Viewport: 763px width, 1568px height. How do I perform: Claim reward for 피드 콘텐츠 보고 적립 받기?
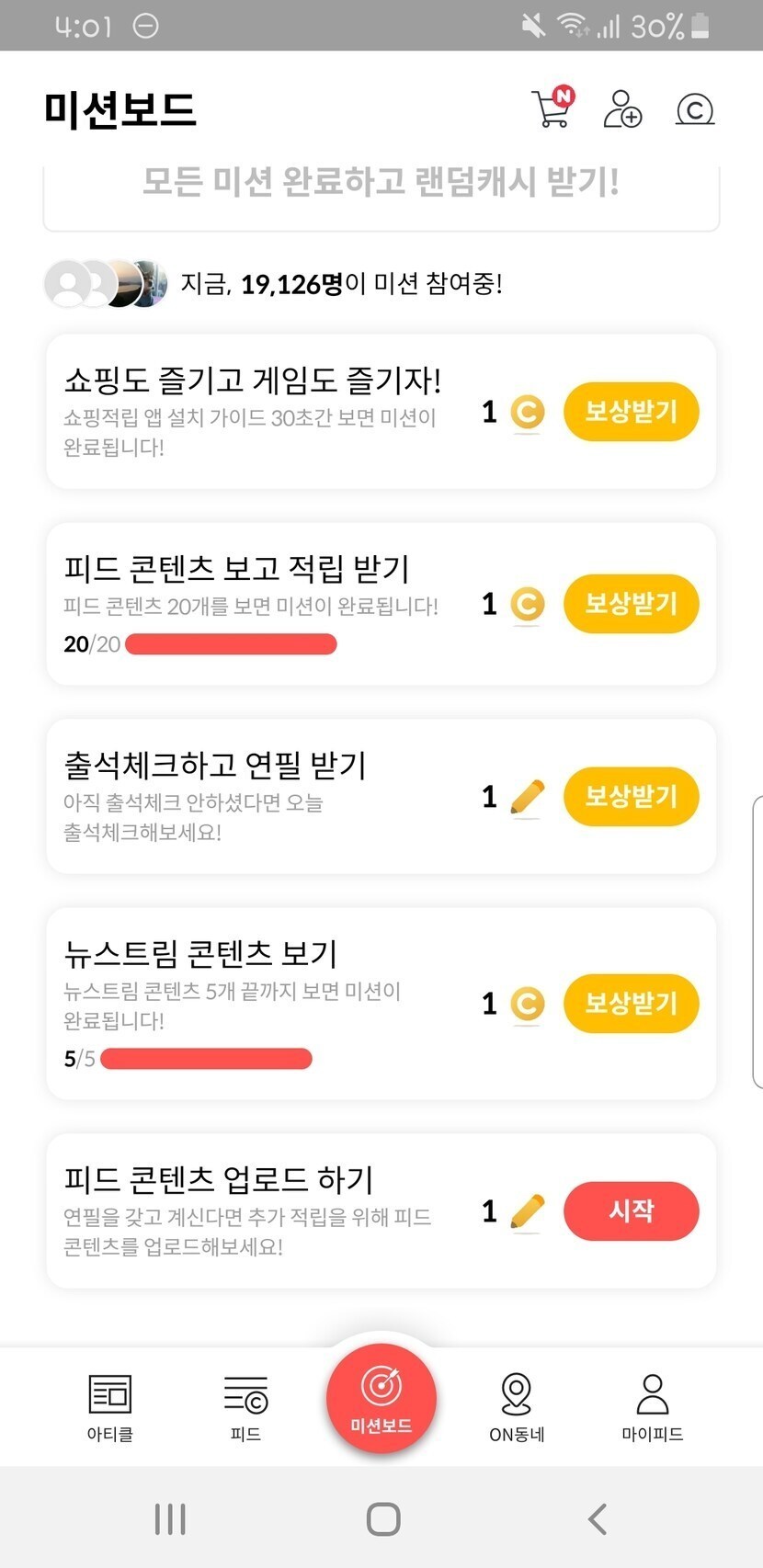pyautogui.click(x=631, y=604)
